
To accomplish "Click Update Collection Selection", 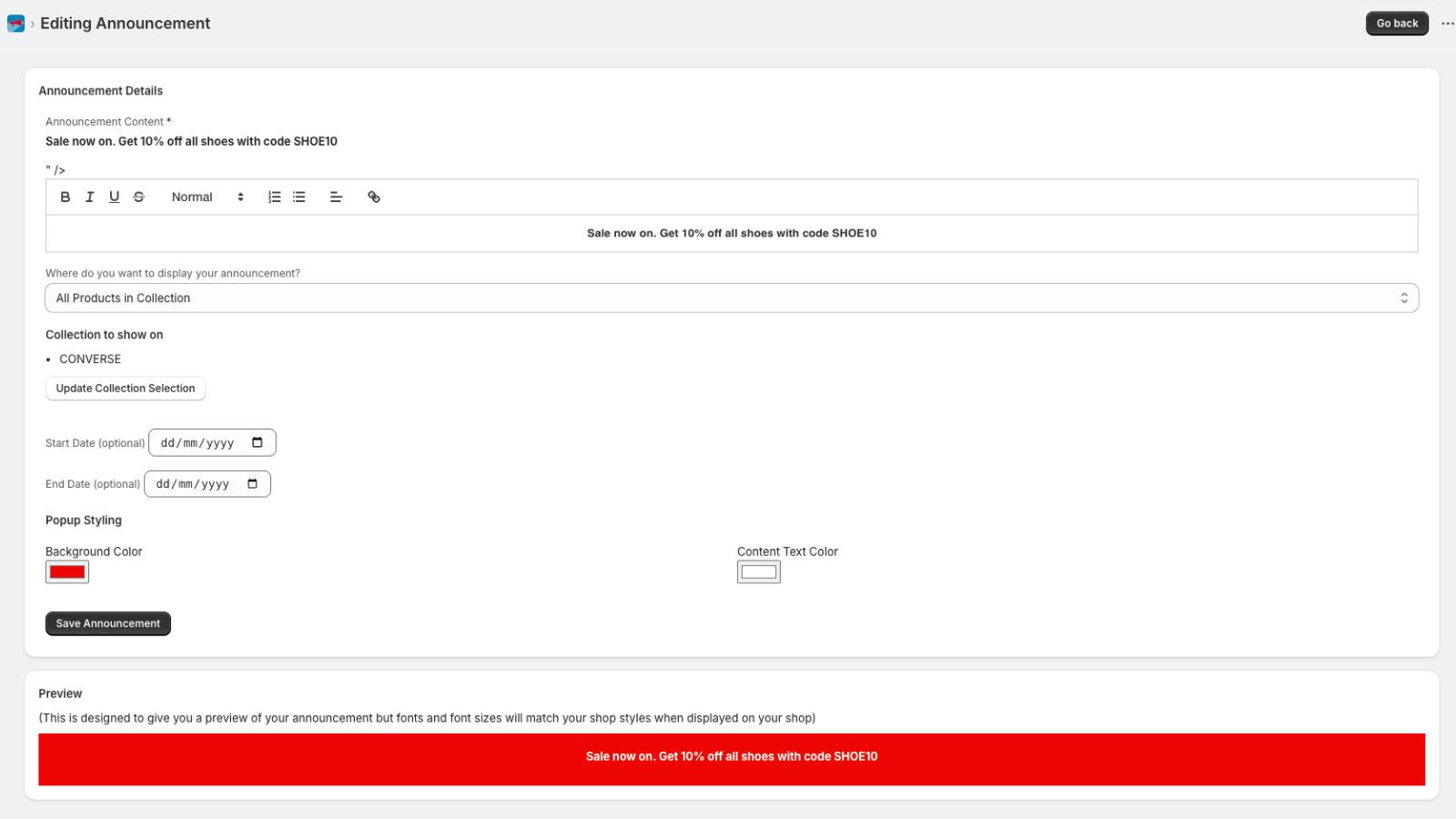I will pos(125,389).
